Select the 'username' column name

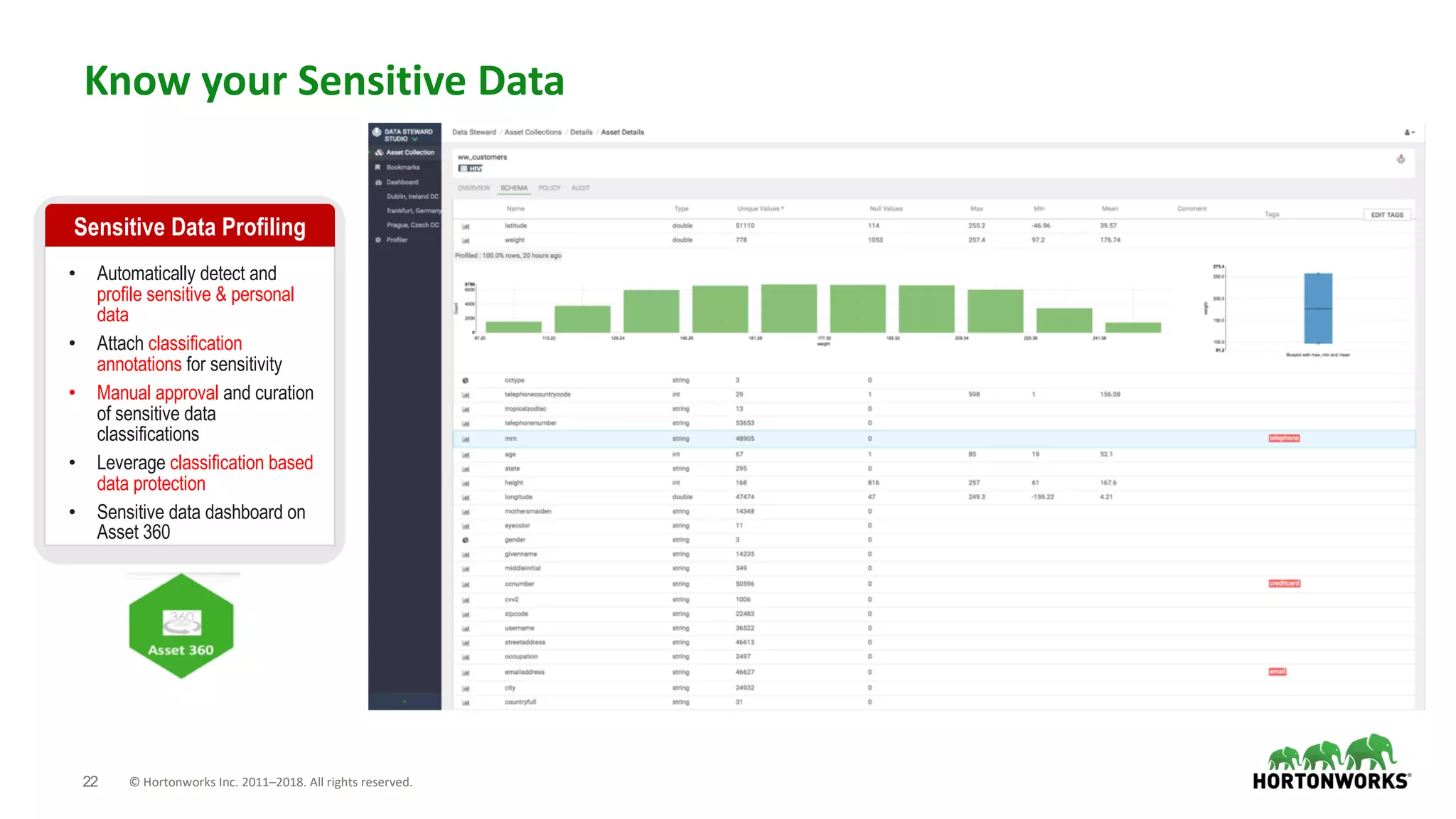(x=519, y=628)
